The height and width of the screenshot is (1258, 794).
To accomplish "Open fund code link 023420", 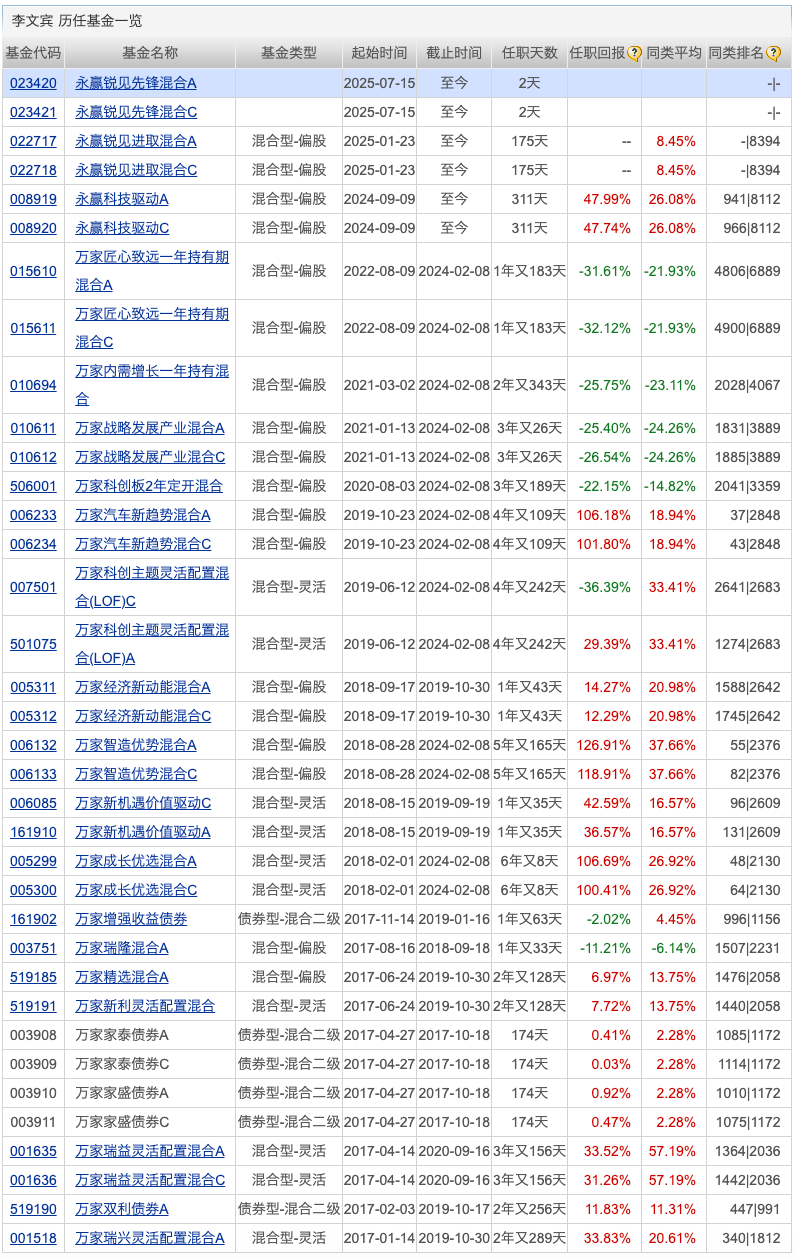I will click(x=33, y=83).
